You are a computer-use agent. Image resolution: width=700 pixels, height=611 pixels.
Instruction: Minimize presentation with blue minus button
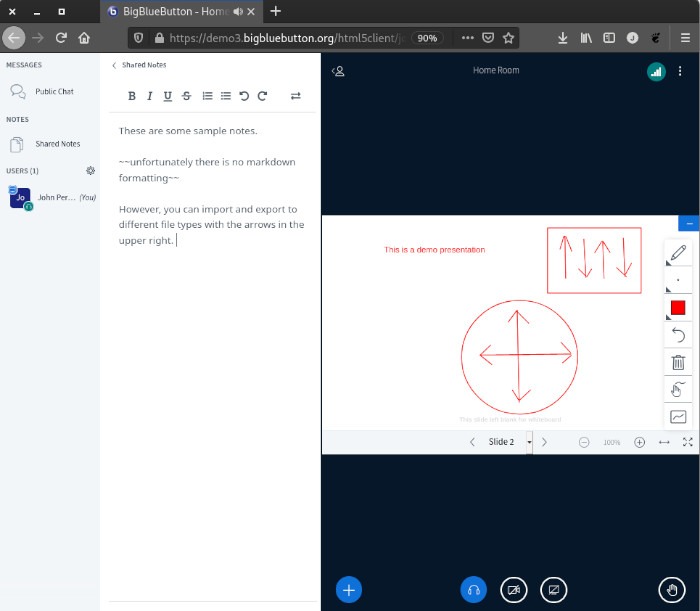pyautogui.click(x=689, y=223)
